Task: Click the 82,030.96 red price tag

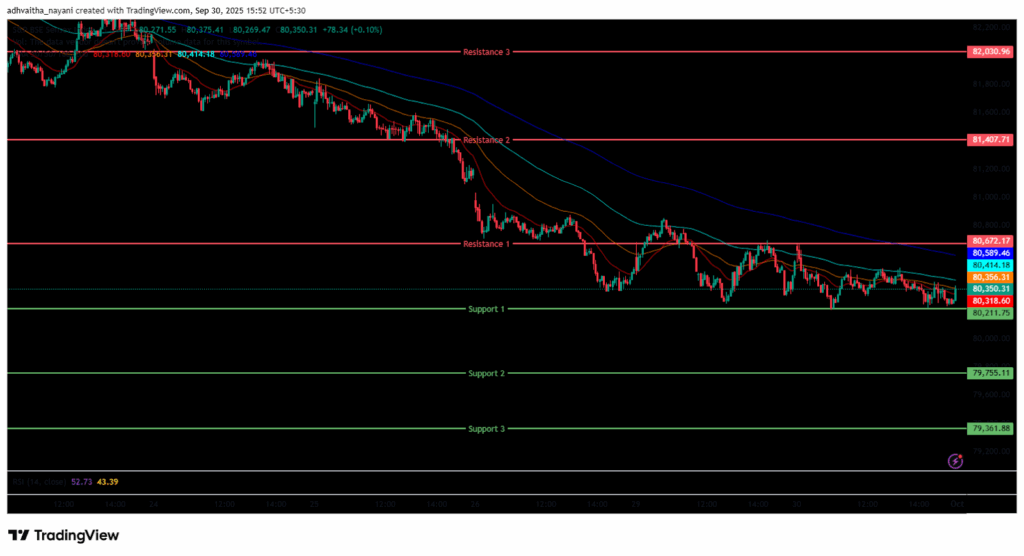Action: click(x=991, y=51)
